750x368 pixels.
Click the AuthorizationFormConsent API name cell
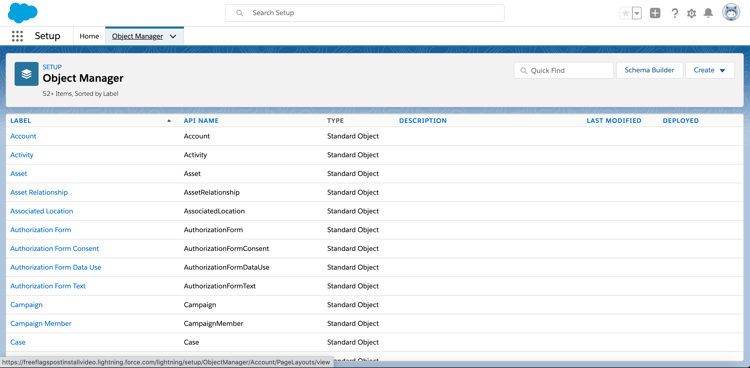point(226,248)
